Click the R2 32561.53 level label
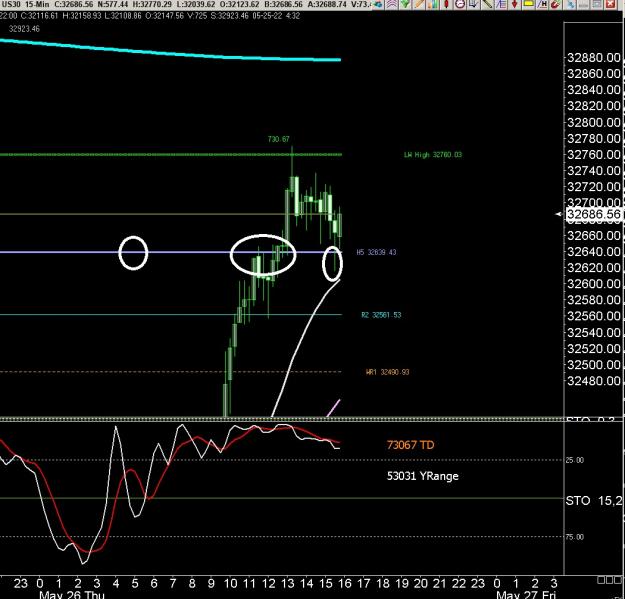This screenshot has height=599, width=625. pyautogui.click(x=381, y=315)
